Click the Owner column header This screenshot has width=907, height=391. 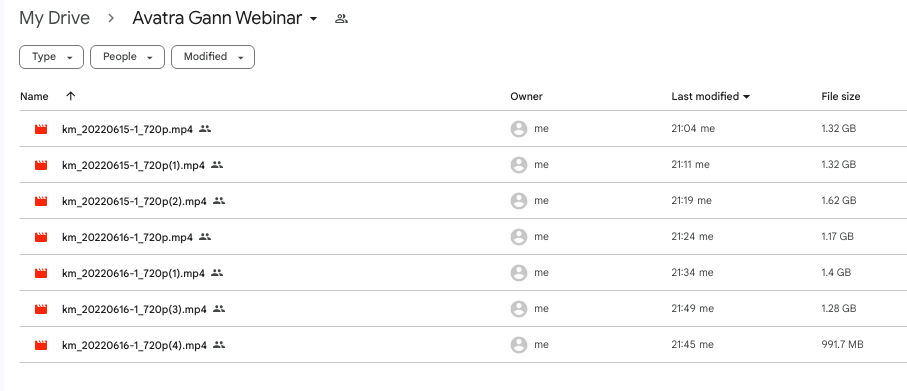click(x=526, y=97)
